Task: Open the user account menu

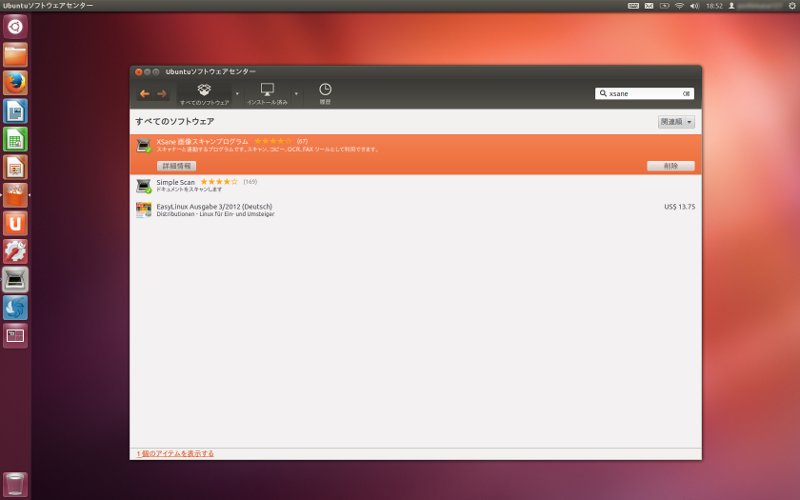Action: pyautogui.click(x=755, y=6)
